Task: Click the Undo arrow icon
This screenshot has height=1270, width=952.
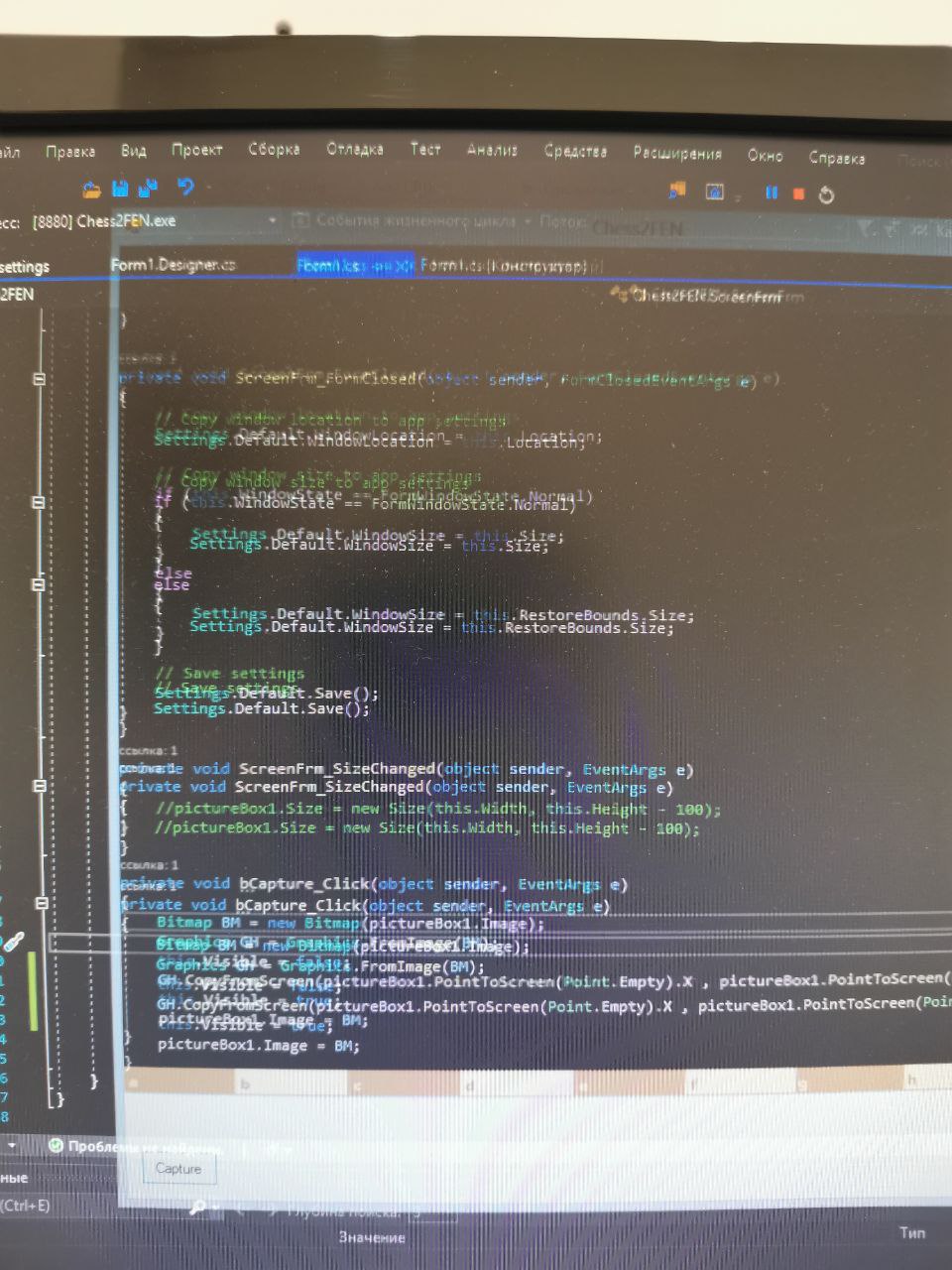Action: (x=184, y=186)
